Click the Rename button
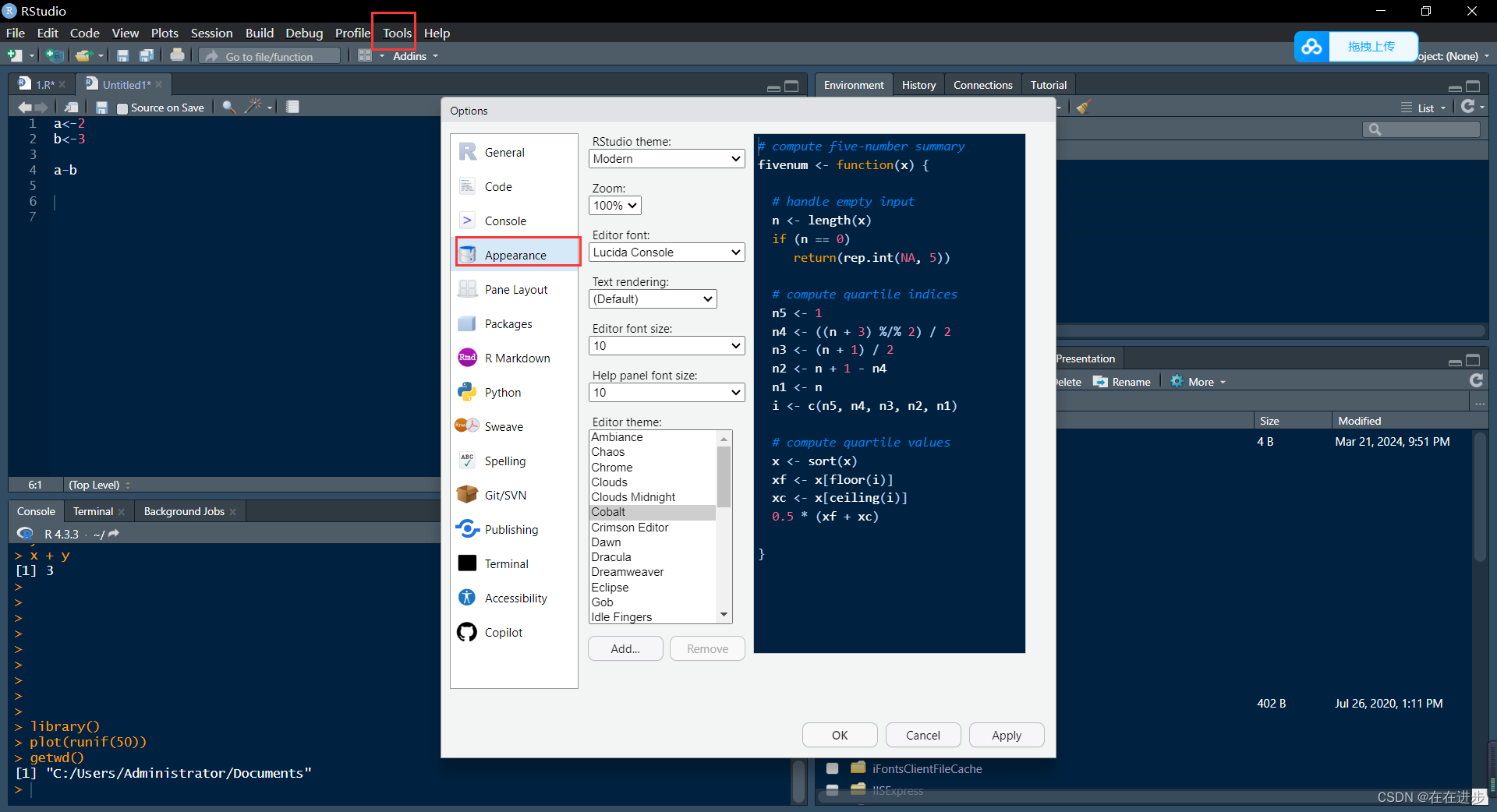This screenshot has height=812, width=1497. click(x=1121, y=381)
